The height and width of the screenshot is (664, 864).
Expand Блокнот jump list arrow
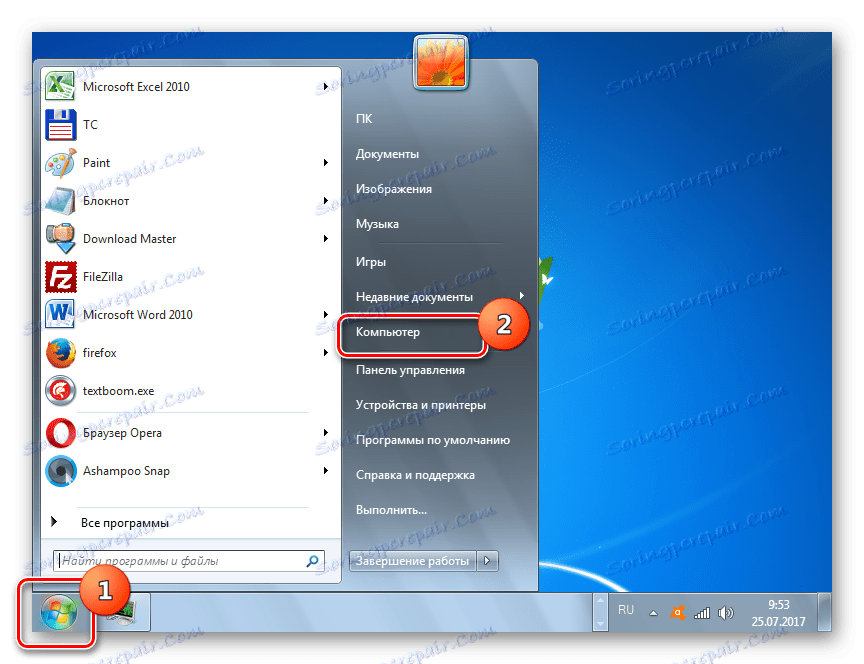click(x=326, y=201)
